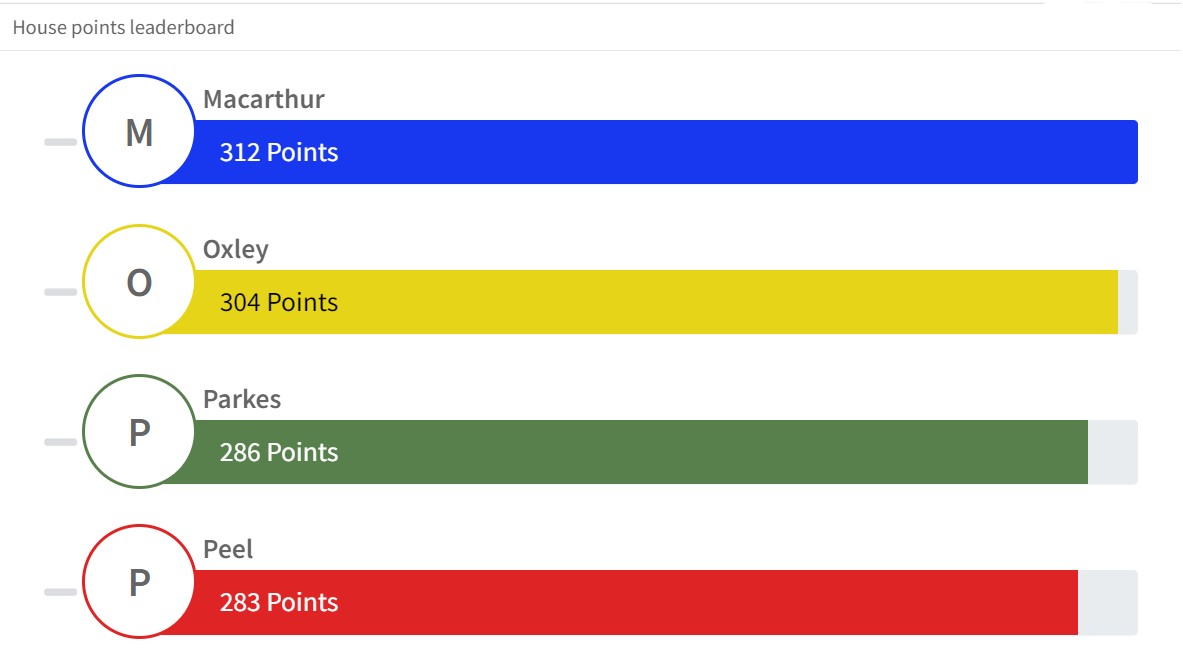
Task: Click the Macarthur house M circle icon
Action: pyautogui.click(x=139, y=131)
